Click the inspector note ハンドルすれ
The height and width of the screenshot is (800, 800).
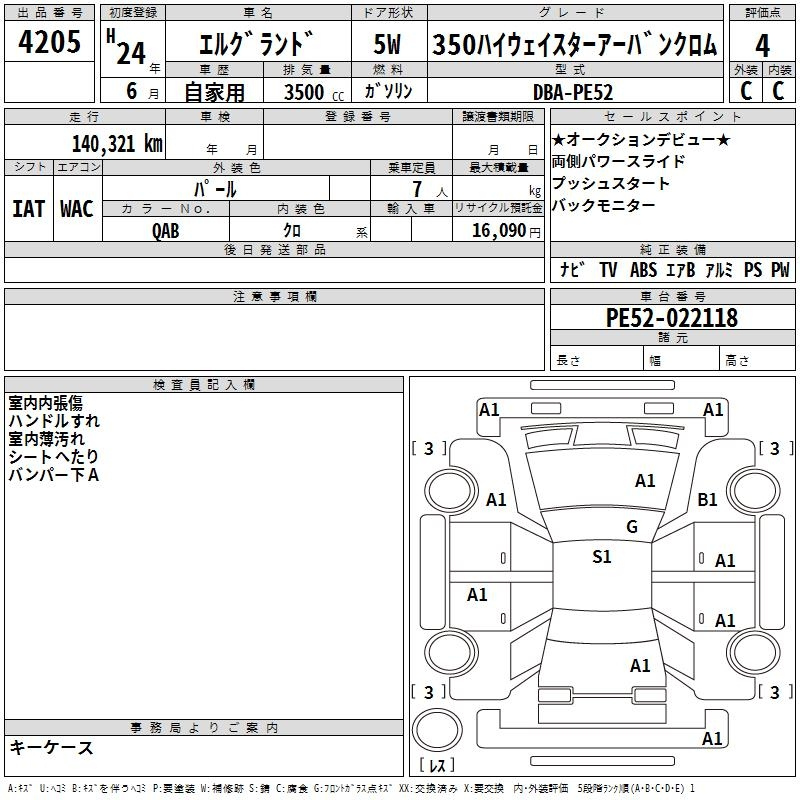pos(54,421)
